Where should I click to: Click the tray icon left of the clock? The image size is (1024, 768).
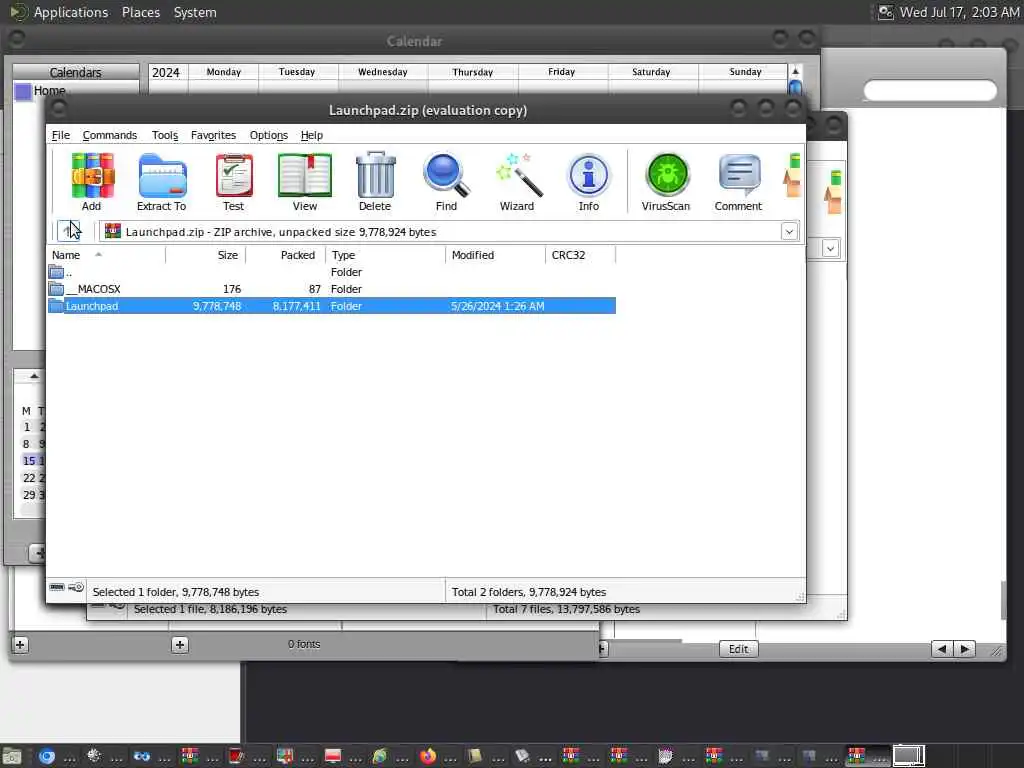(885, 12)
